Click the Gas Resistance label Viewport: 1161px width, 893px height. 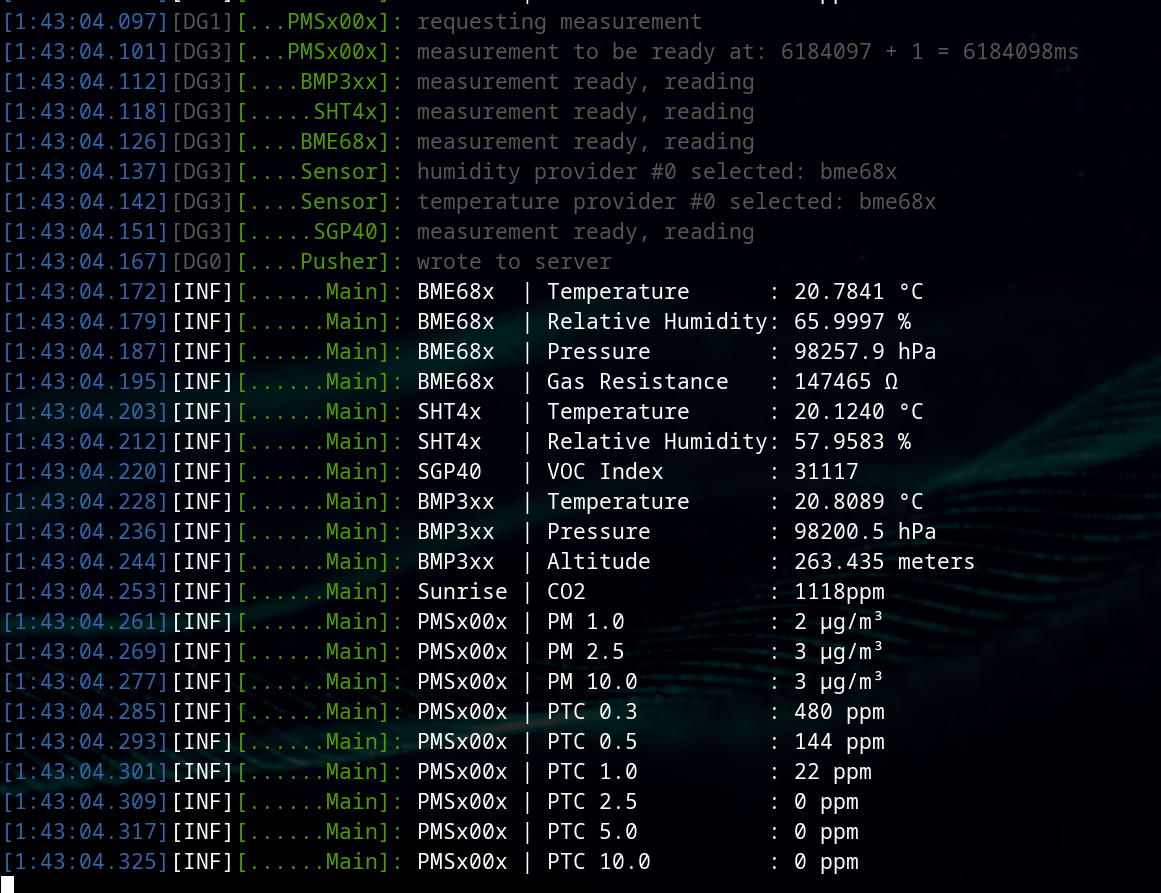pos(638,382)
